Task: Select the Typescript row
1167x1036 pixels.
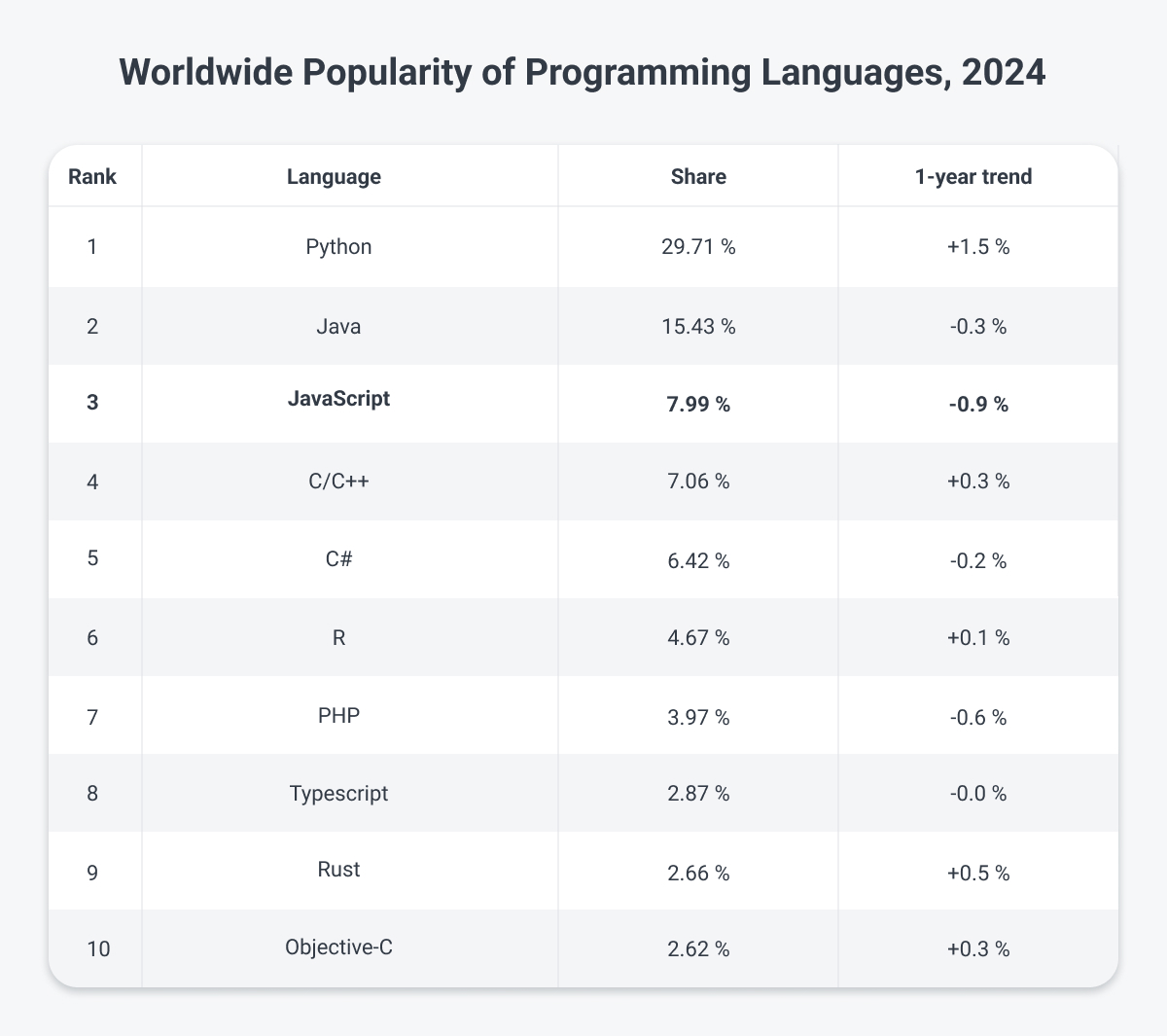Action: pyautogui.click(x=337, y=794)
